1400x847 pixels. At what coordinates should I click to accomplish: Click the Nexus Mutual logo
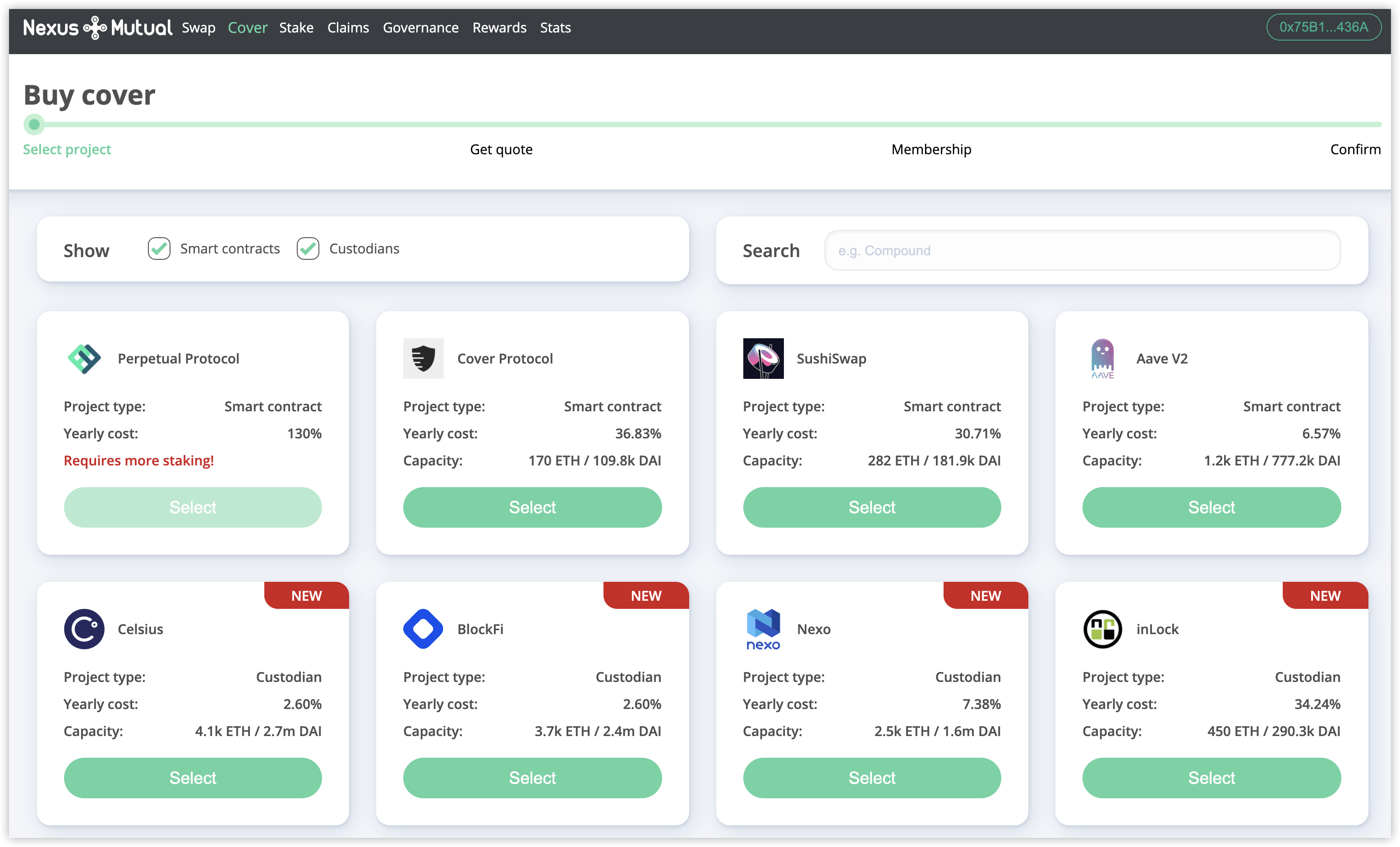point(97,27)
